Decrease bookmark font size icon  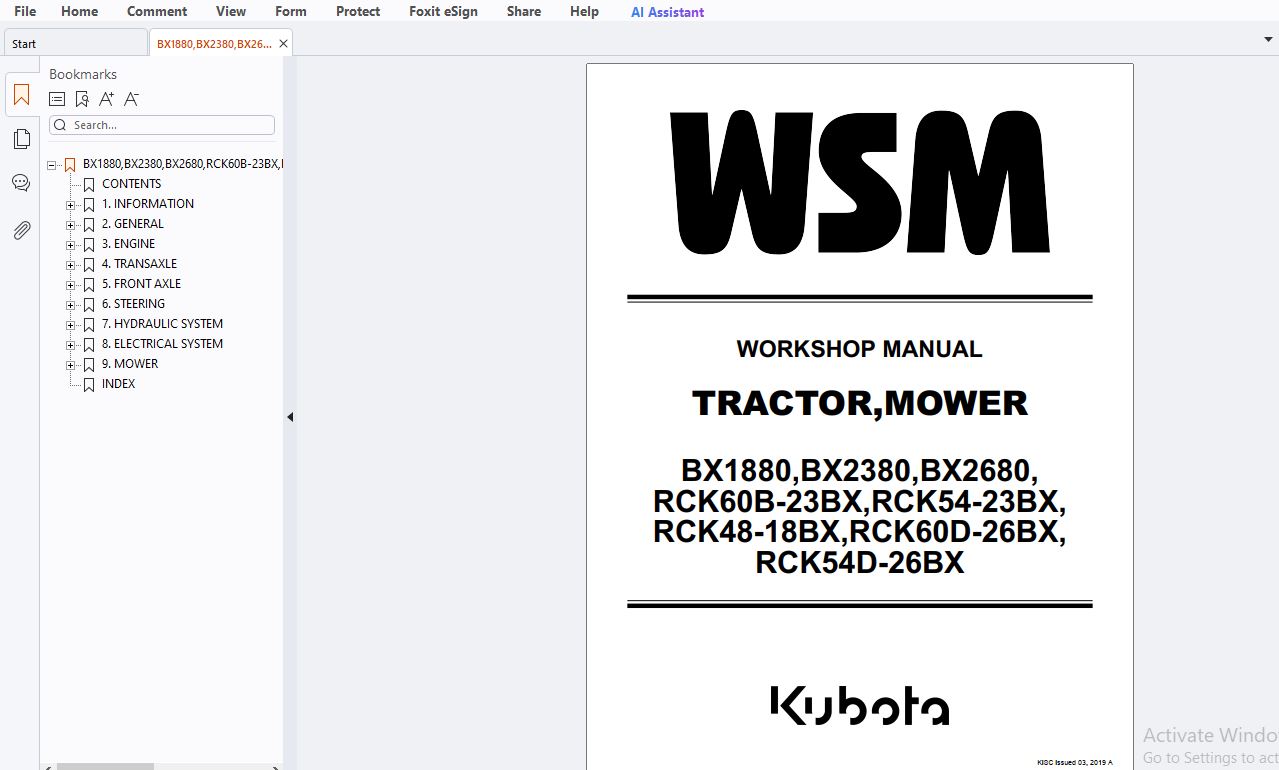tap(132, 99)
